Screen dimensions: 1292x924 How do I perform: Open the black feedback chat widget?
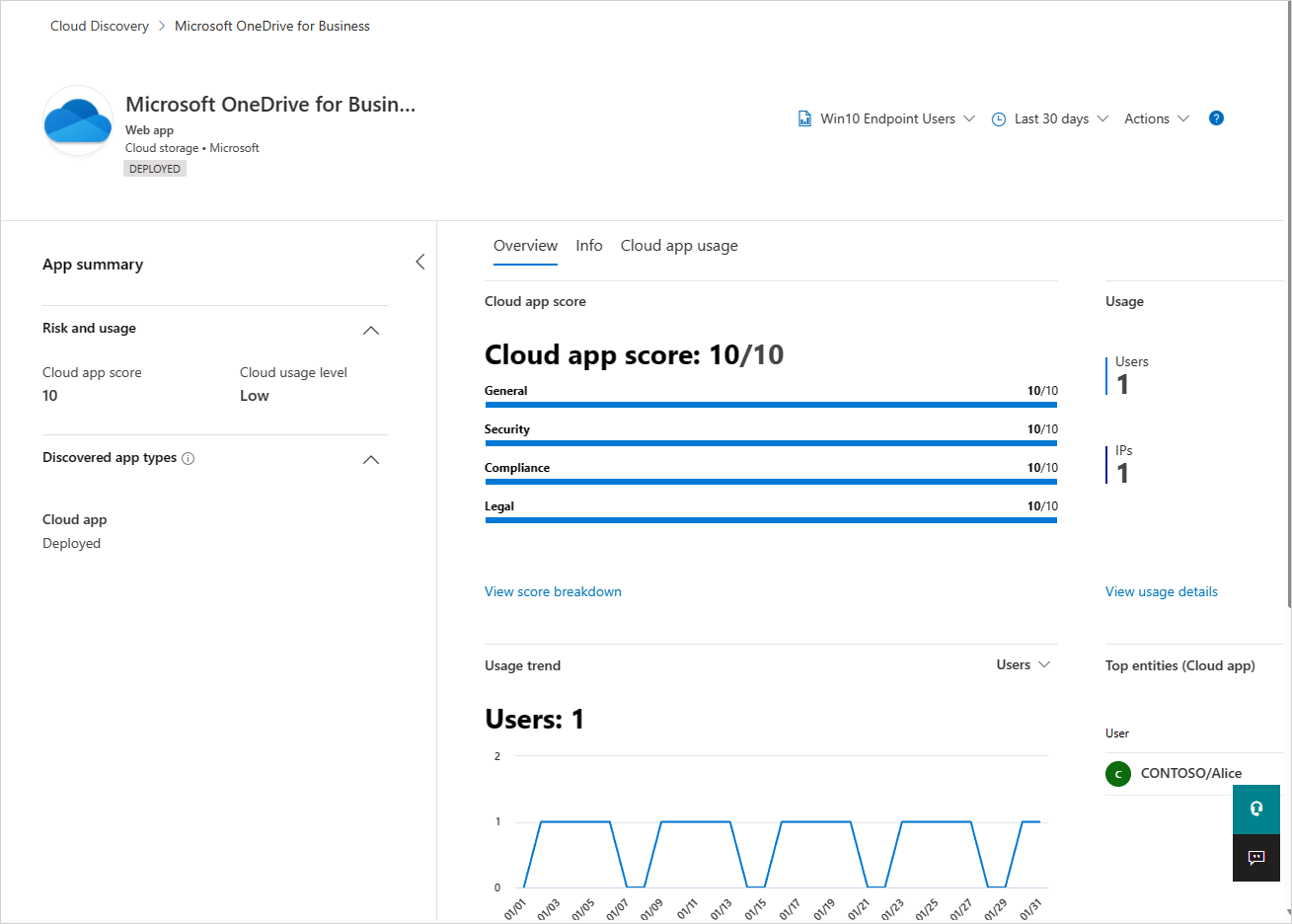point(1255,858)
